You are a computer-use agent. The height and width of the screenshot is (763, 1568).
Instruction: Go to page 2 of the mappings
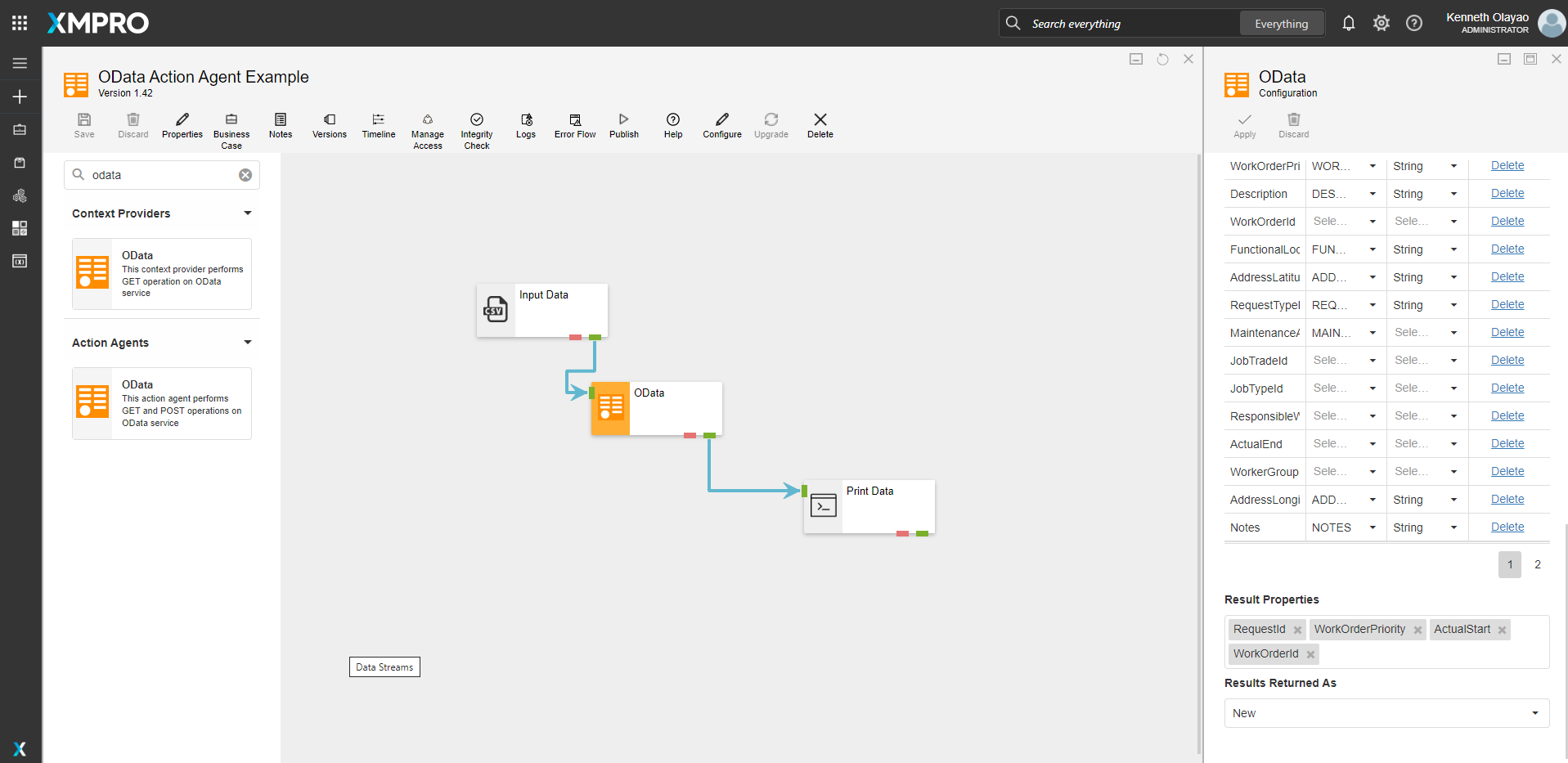tap(1537, 564)
